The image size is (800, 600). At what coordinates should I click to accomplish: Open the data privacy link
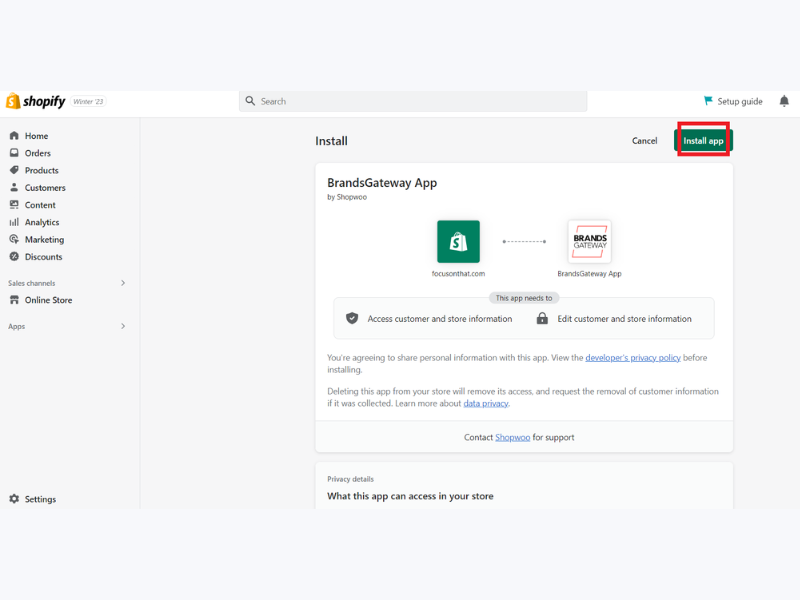tap(486, 403)
